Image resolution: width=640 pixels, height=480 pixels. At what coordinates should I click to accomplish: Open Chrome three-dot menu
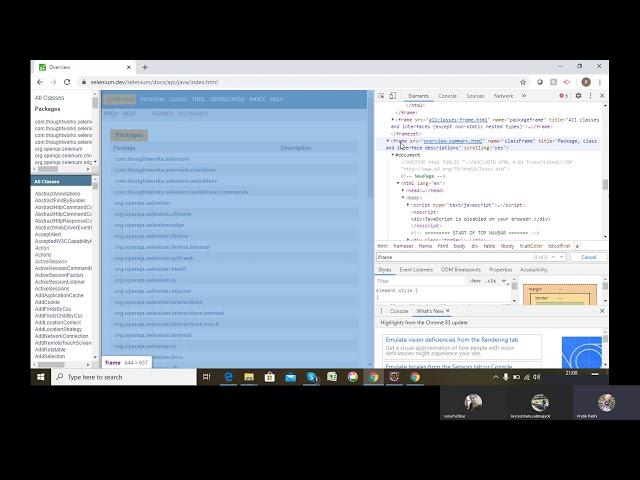click(x=600, y=82)
